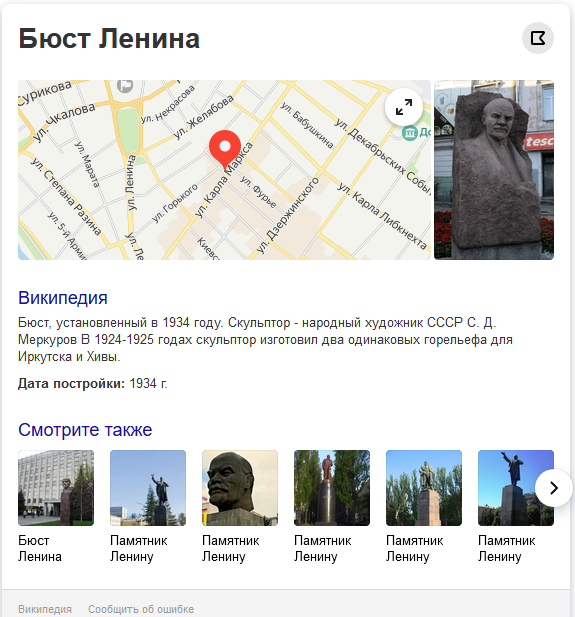Click the green museum marker on the map
575x617 pixels.
point(410,133)
